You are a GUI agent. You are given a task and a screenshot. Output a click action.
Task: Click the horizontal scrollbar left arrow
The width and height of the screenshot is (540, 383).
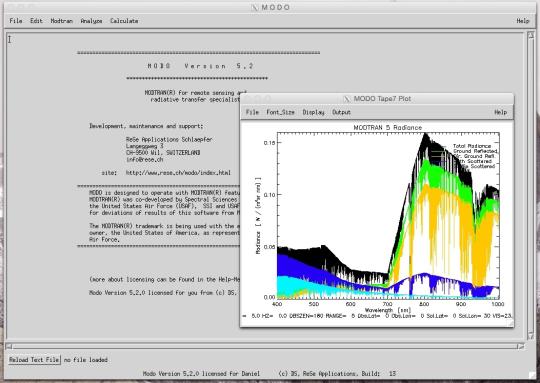point(9,346)
